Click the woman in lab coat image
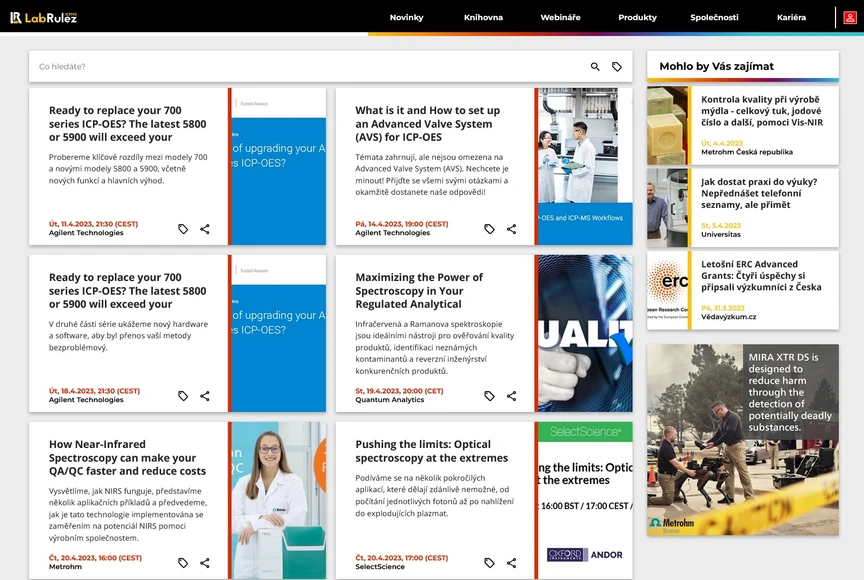 click(x=279, y=500)
